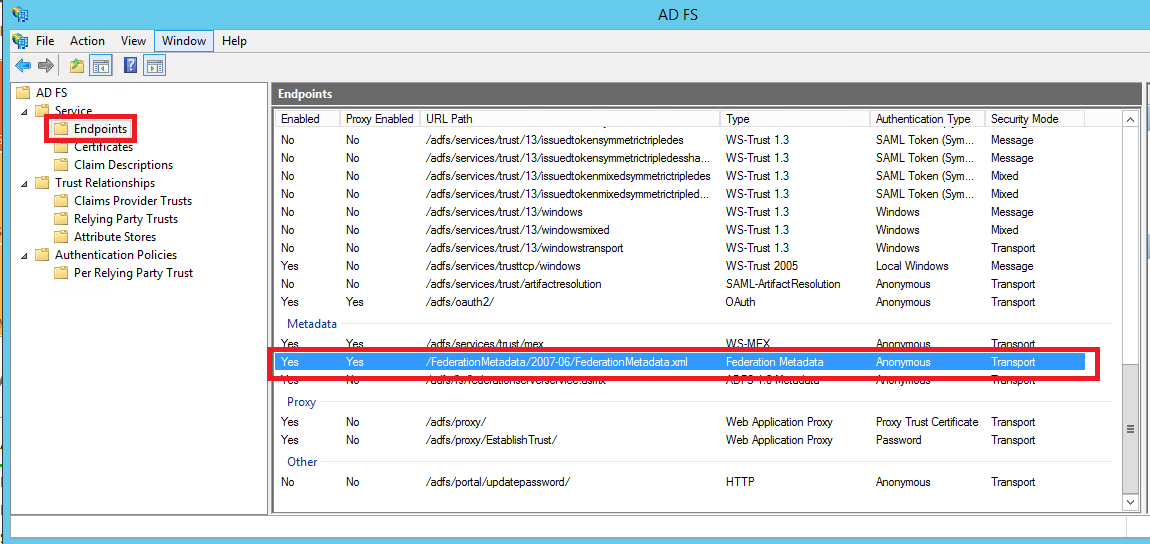Click the blue Back arrow toolbar icon
This screenshot has height=544, width=1150.
[23, 66]
